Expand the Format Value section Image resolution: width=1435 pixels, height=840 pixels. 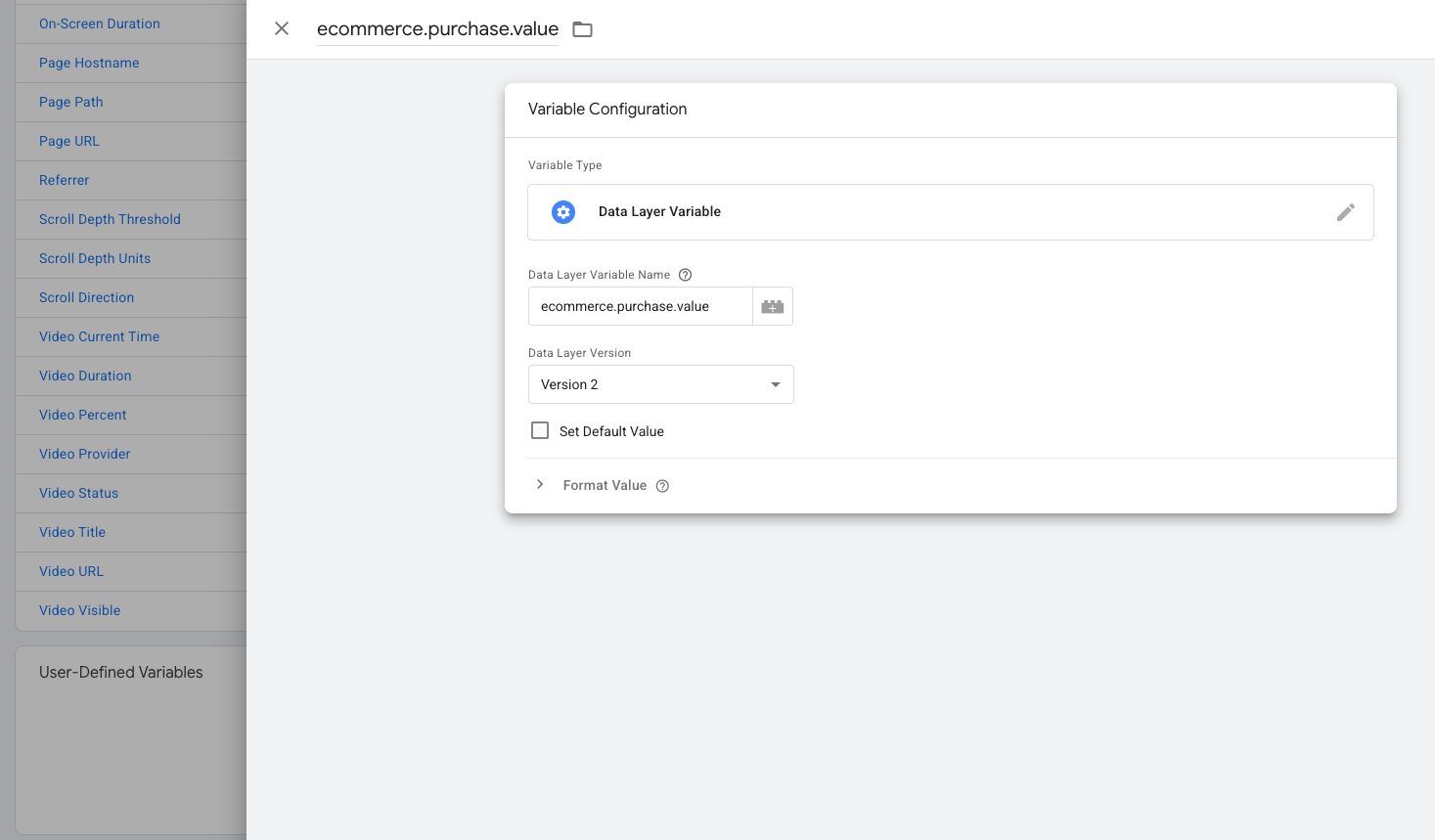click(x=540, y=485)
